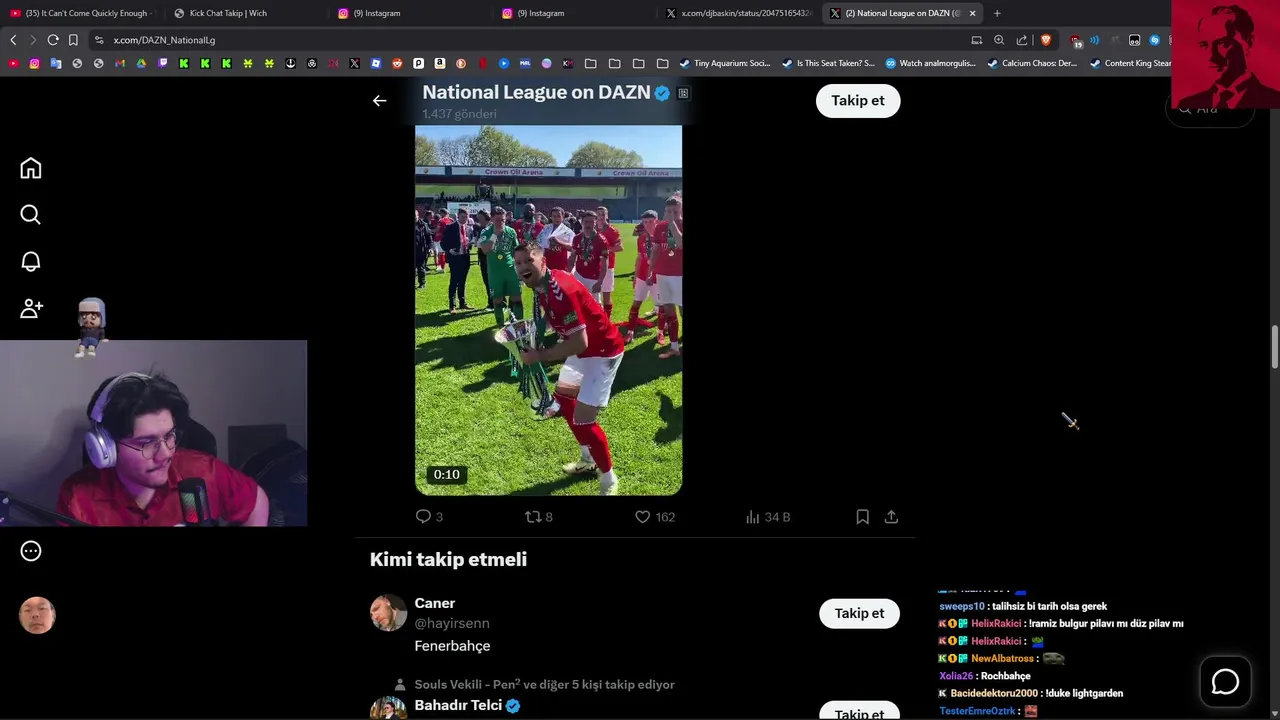
Task: Open the Gmail bookmark icon
Action: point(120,63)
